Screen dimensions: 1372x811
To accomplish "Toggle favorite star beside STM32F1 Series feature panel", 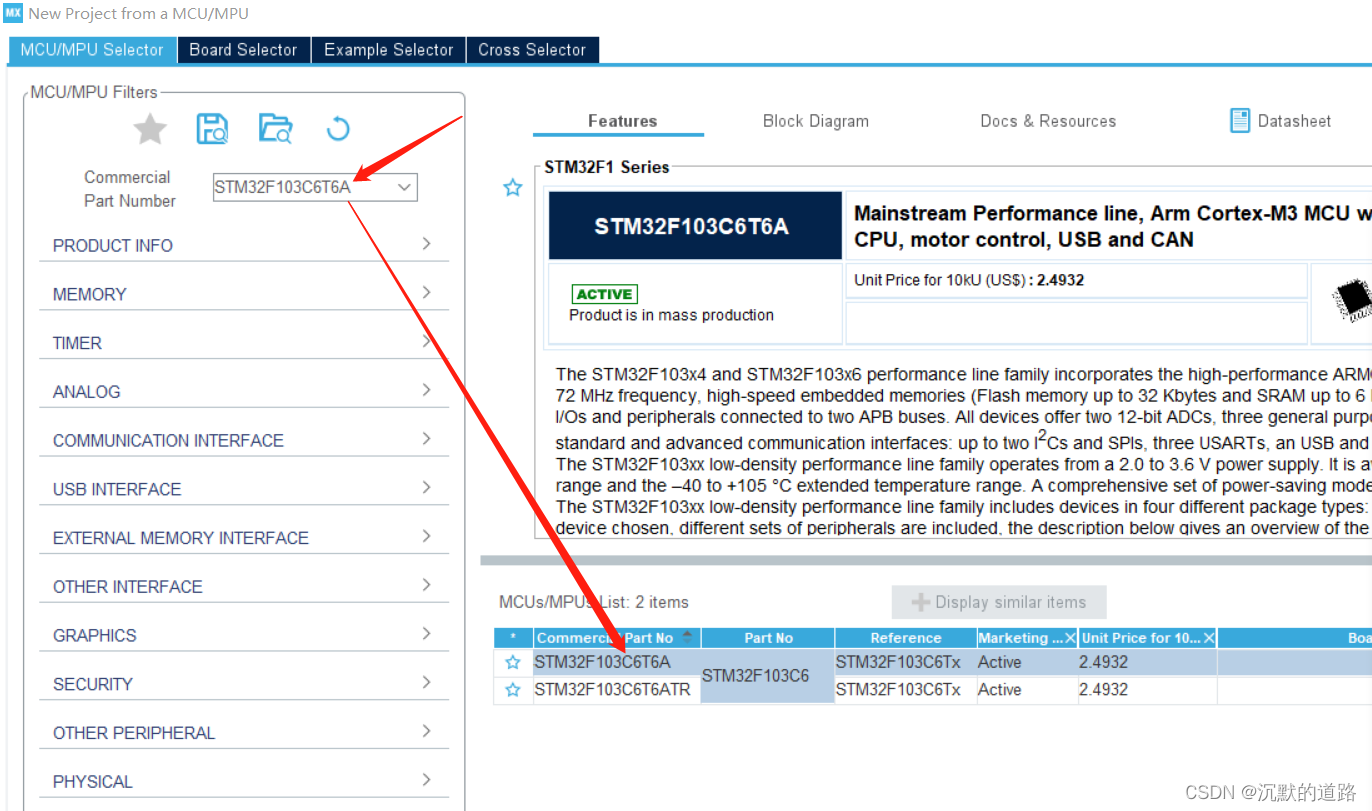I will click(513, 187).
